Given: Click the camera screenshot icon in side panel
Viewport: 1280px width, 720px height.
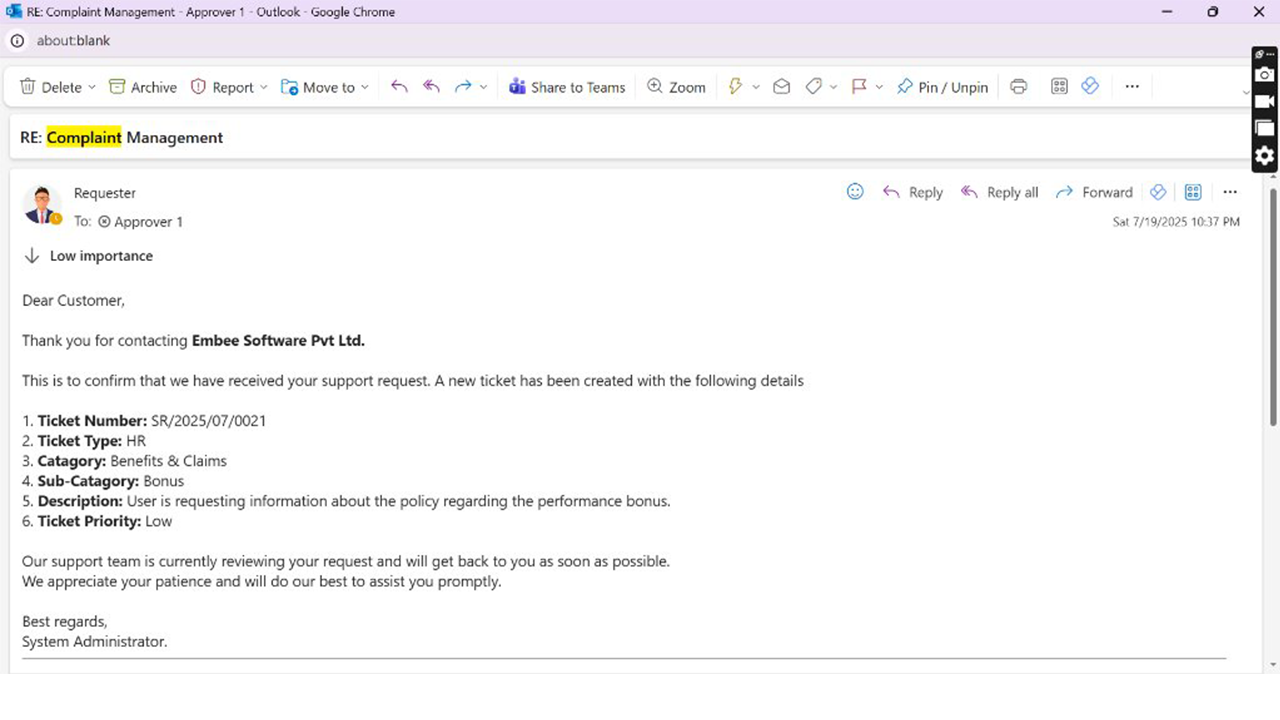Looking at the screenshot, I should click(x=1265, y=75).
